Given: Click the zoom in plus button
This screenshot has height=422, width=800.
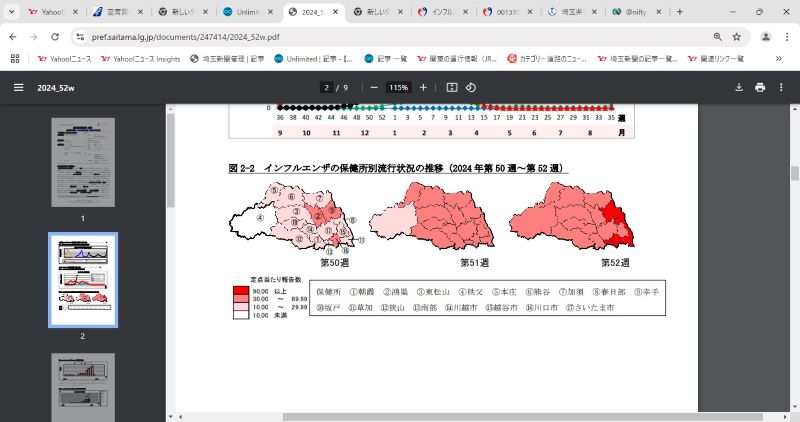Looking at the screenshot, I should pos(425,87).
